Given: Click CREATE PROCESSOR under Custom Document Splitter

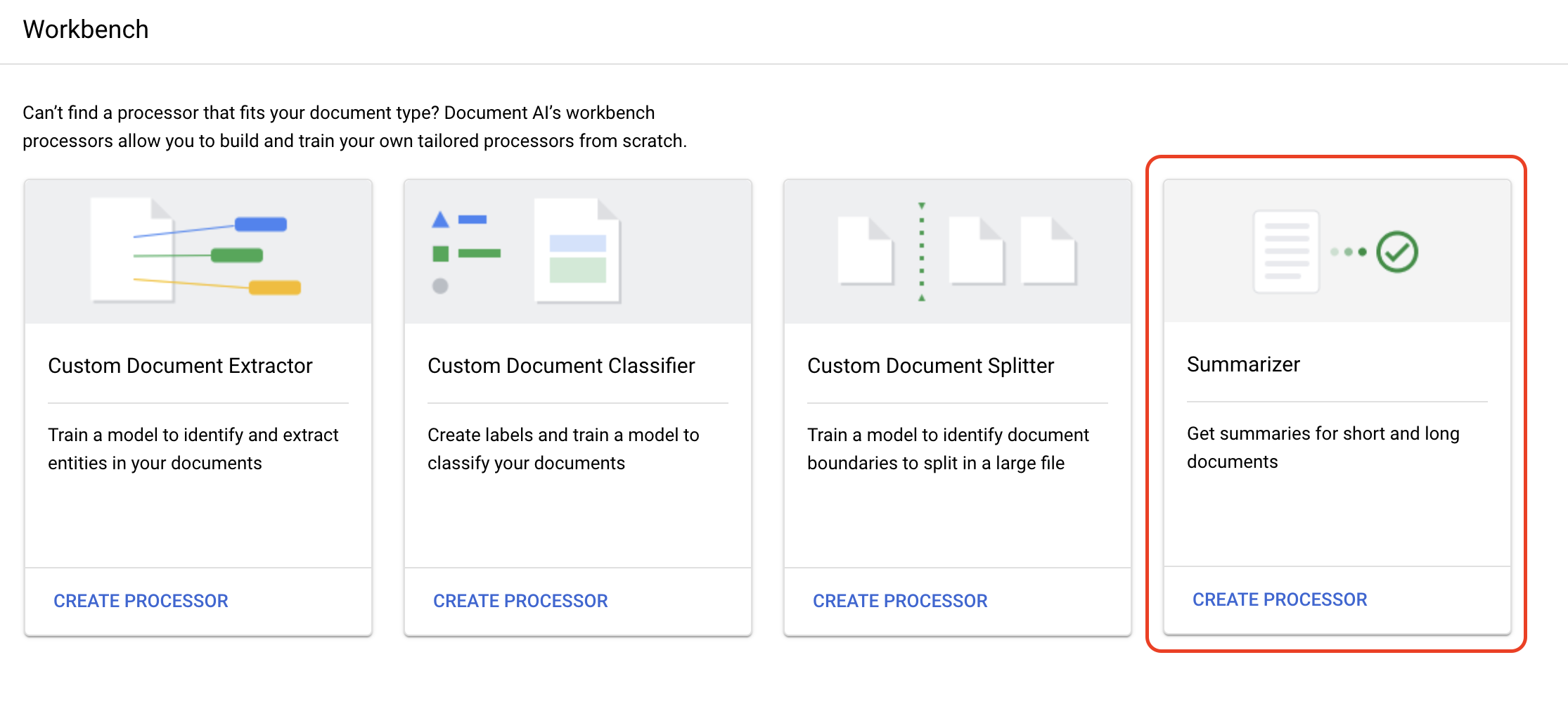Looking at the screenshot, I should (x=901, y=600).
